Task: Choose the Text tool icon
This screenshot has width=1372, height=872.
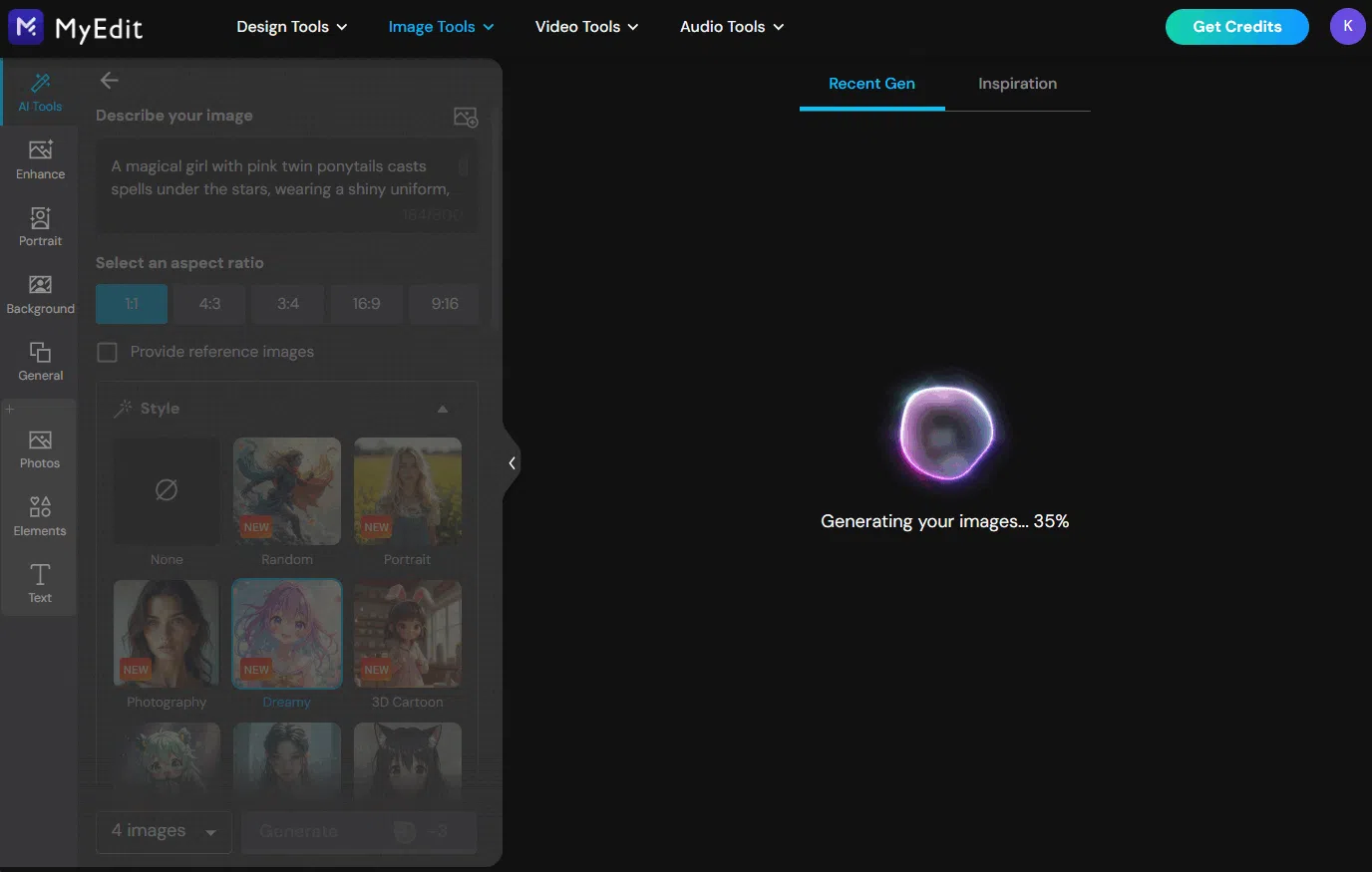Action: 40,583
